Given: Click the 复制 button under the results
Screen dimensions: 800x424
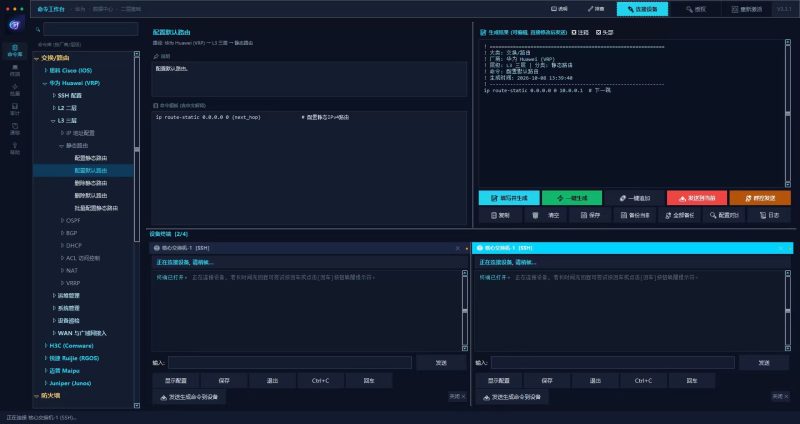Looking at the screenshot, I should [x=500, y=215].
